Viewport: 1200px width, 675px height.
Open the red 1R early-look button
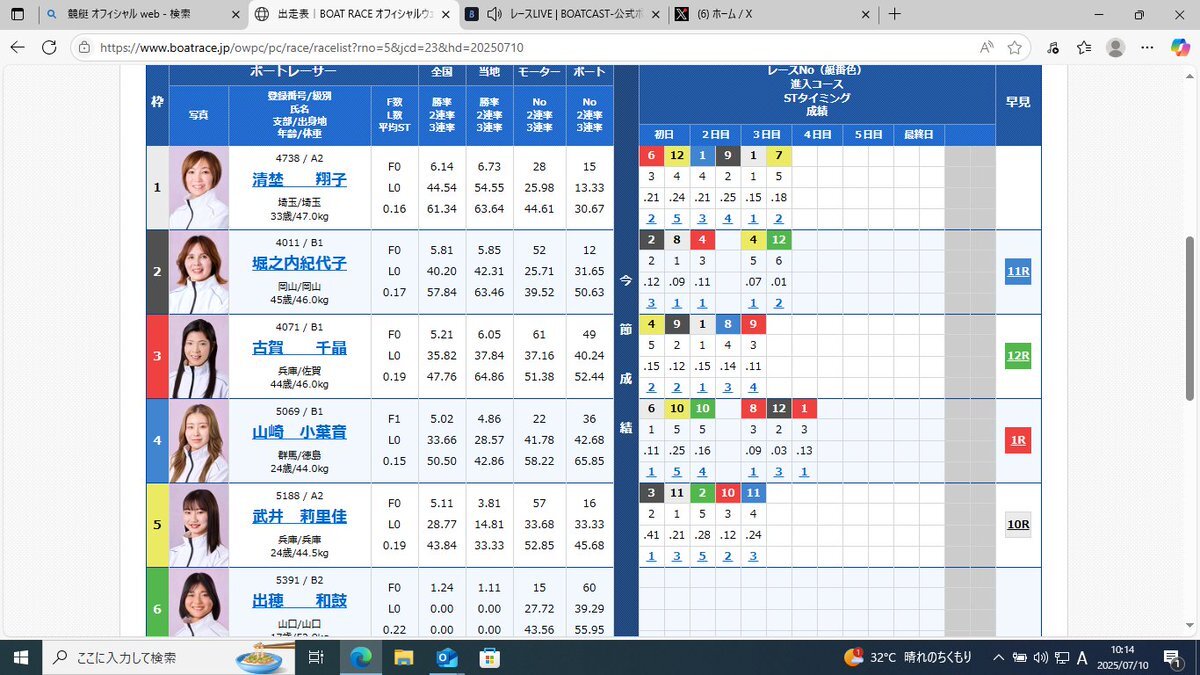1017,440
